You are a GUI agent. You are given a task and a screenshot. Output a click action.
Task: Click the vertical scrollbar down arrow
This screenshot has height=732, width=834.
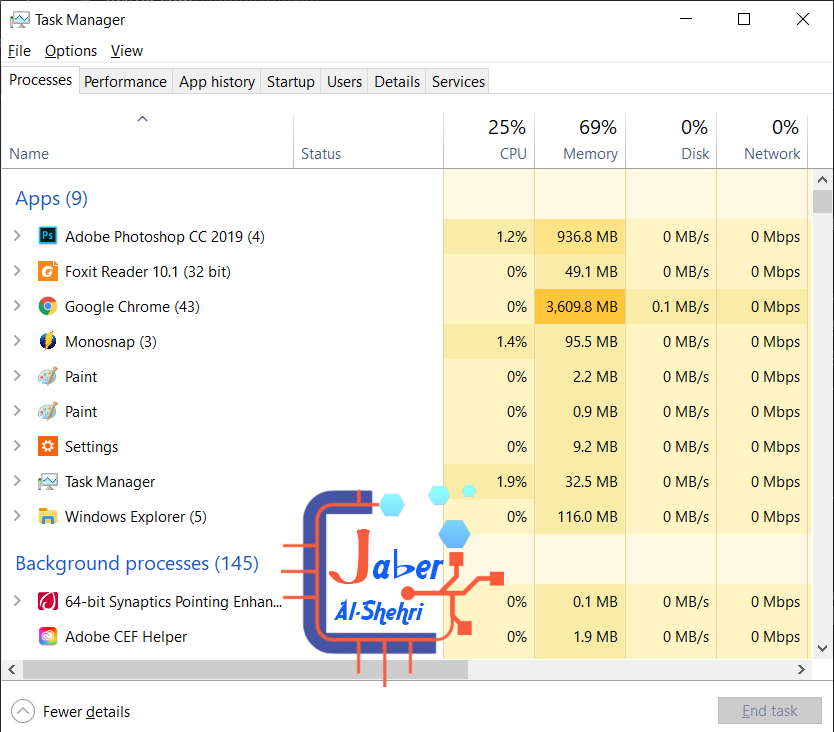[822, 648]
